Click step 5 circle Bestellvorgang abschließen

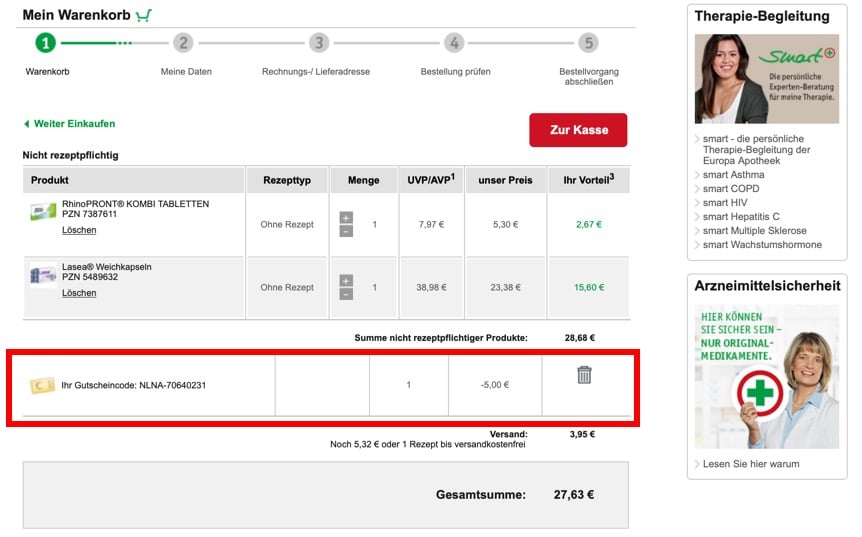pos(588,43)
